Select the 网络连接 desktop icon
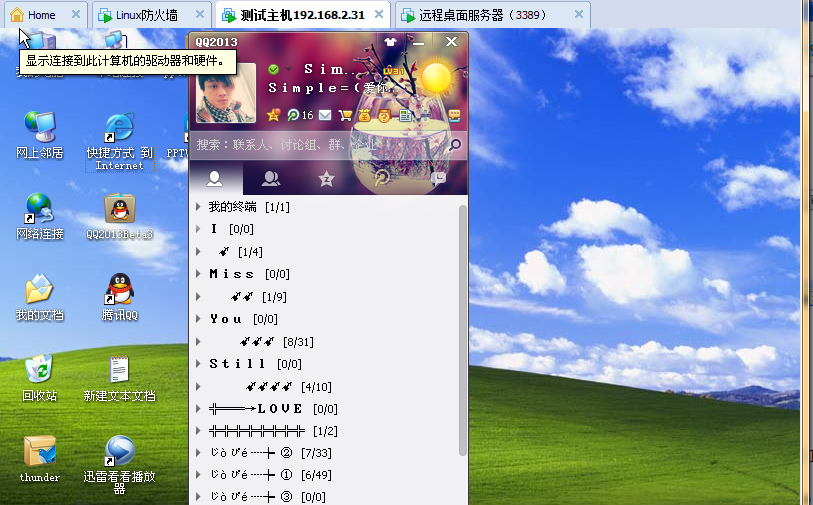Image resolution: width=813 pixels, height=505 pixels. [39, 217]
